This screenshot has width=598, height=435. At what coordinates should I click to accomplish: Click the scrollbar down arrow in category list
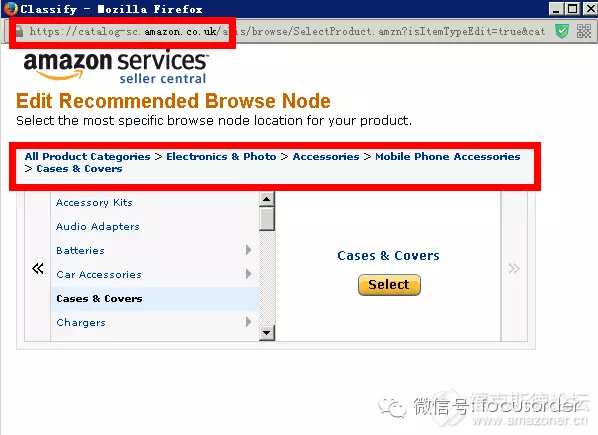pyautogui.click(x=267, y=333)
